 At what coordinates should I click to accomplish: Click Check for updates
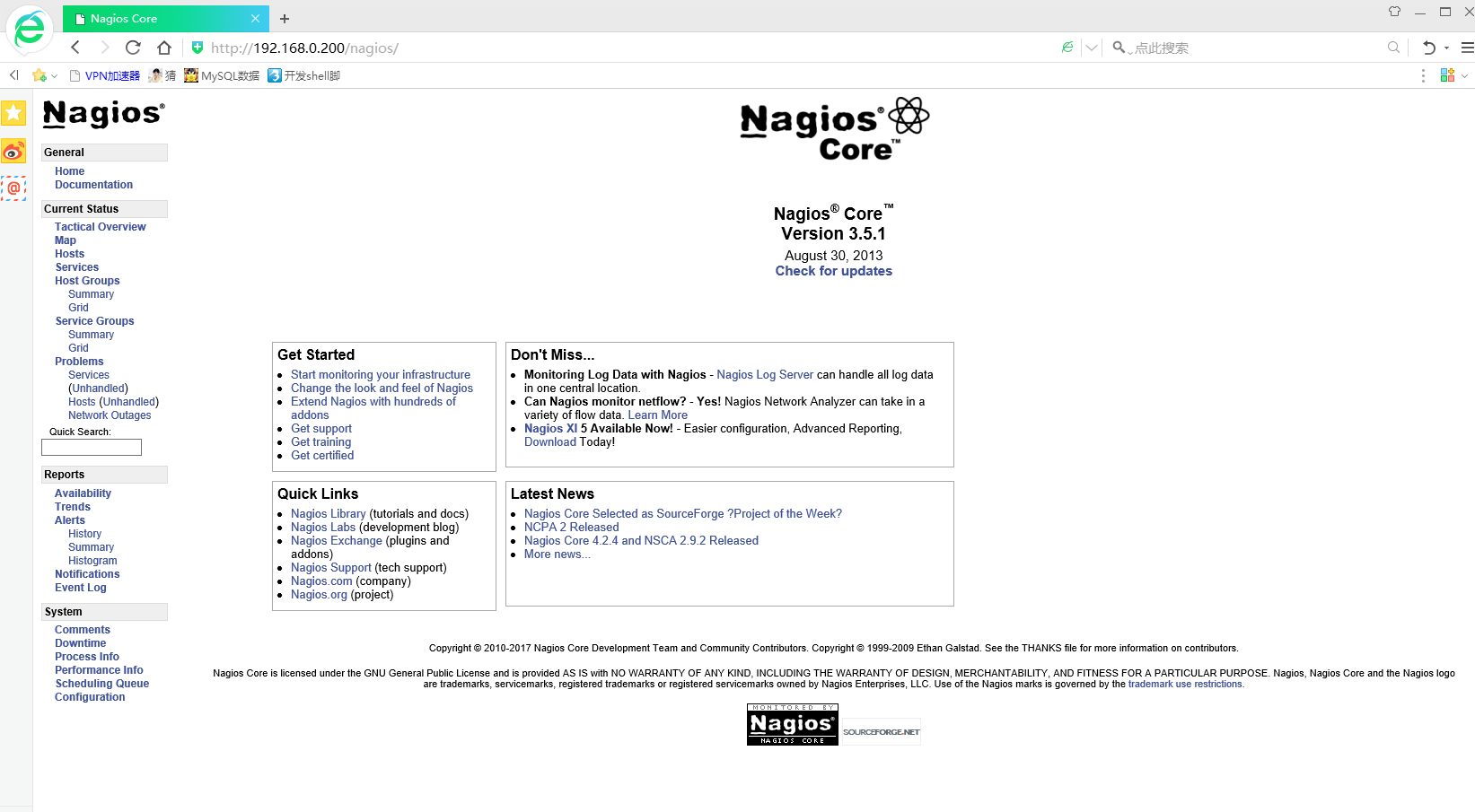pos(834,271)
